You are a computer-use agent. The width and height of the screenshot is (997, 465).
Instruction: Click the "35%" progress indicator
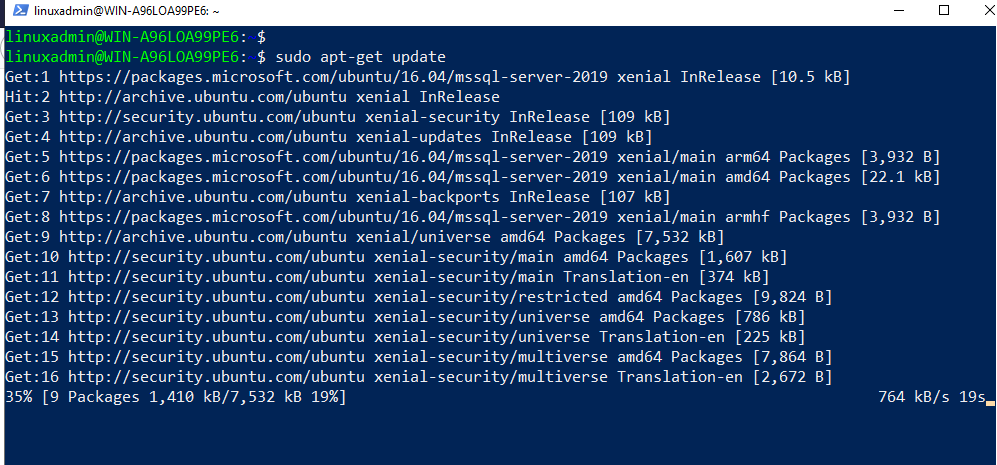18,397
